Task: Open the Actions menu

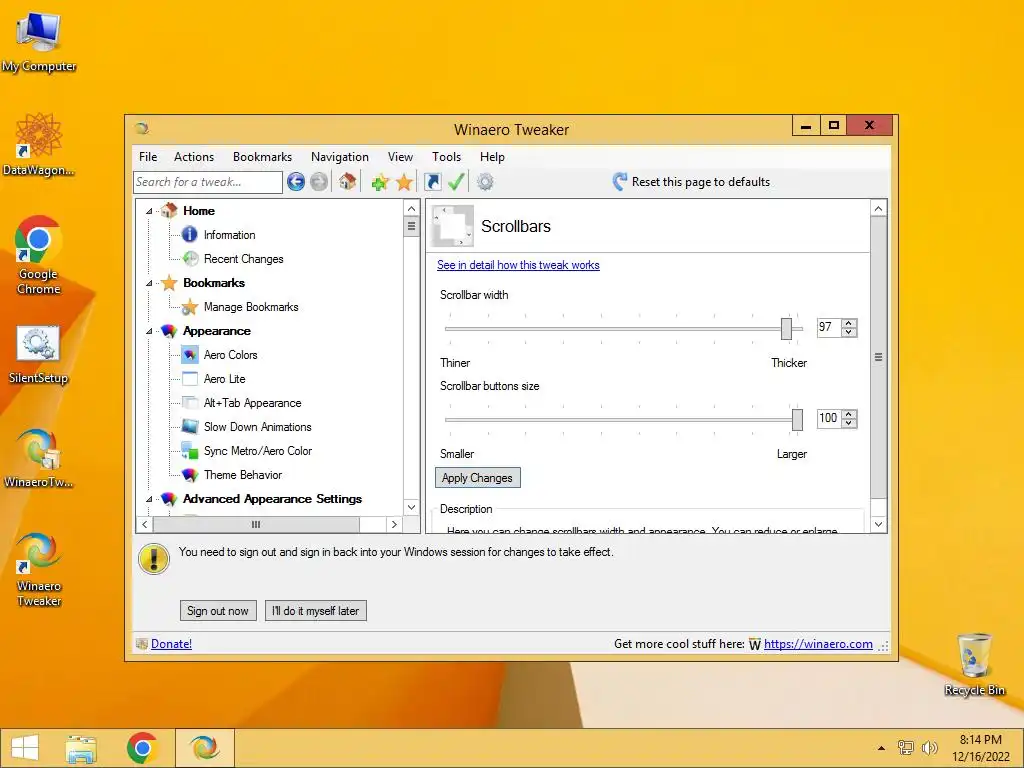Action: pos(194,157)
